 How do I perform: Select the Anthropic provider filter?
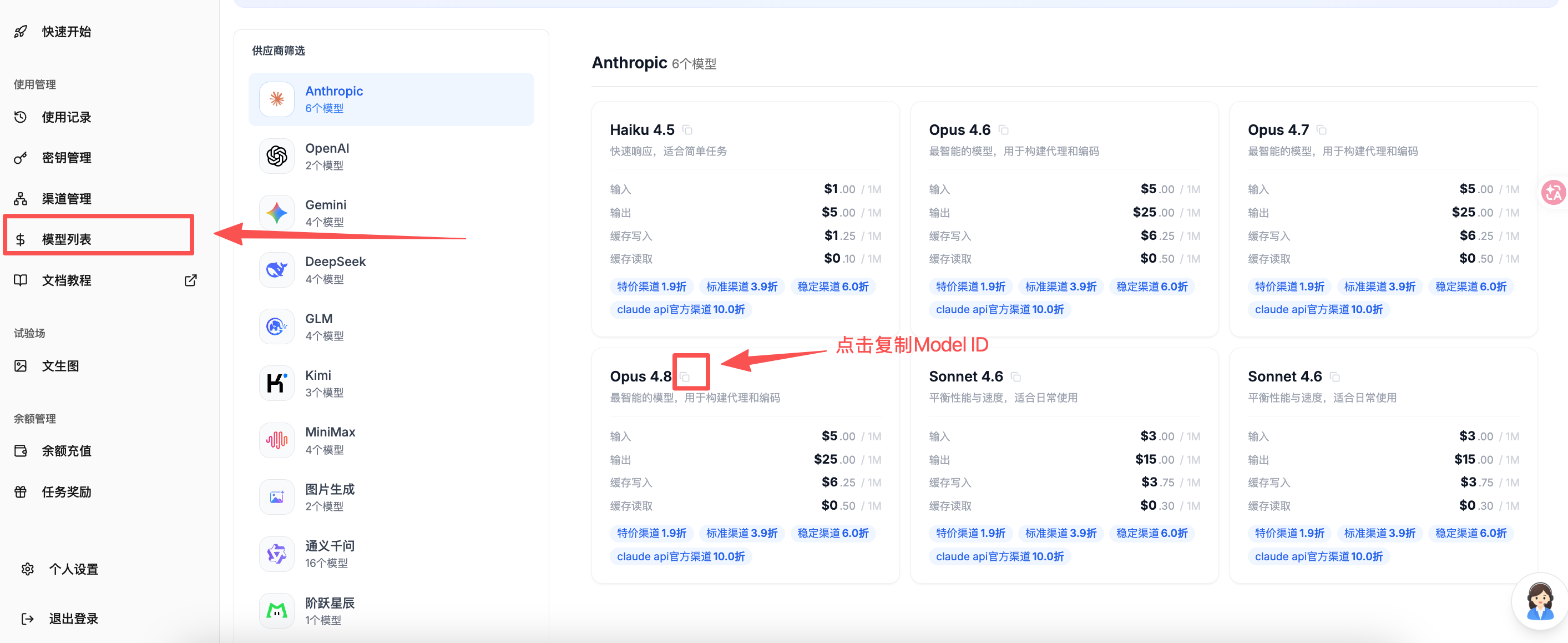point(391,99)
